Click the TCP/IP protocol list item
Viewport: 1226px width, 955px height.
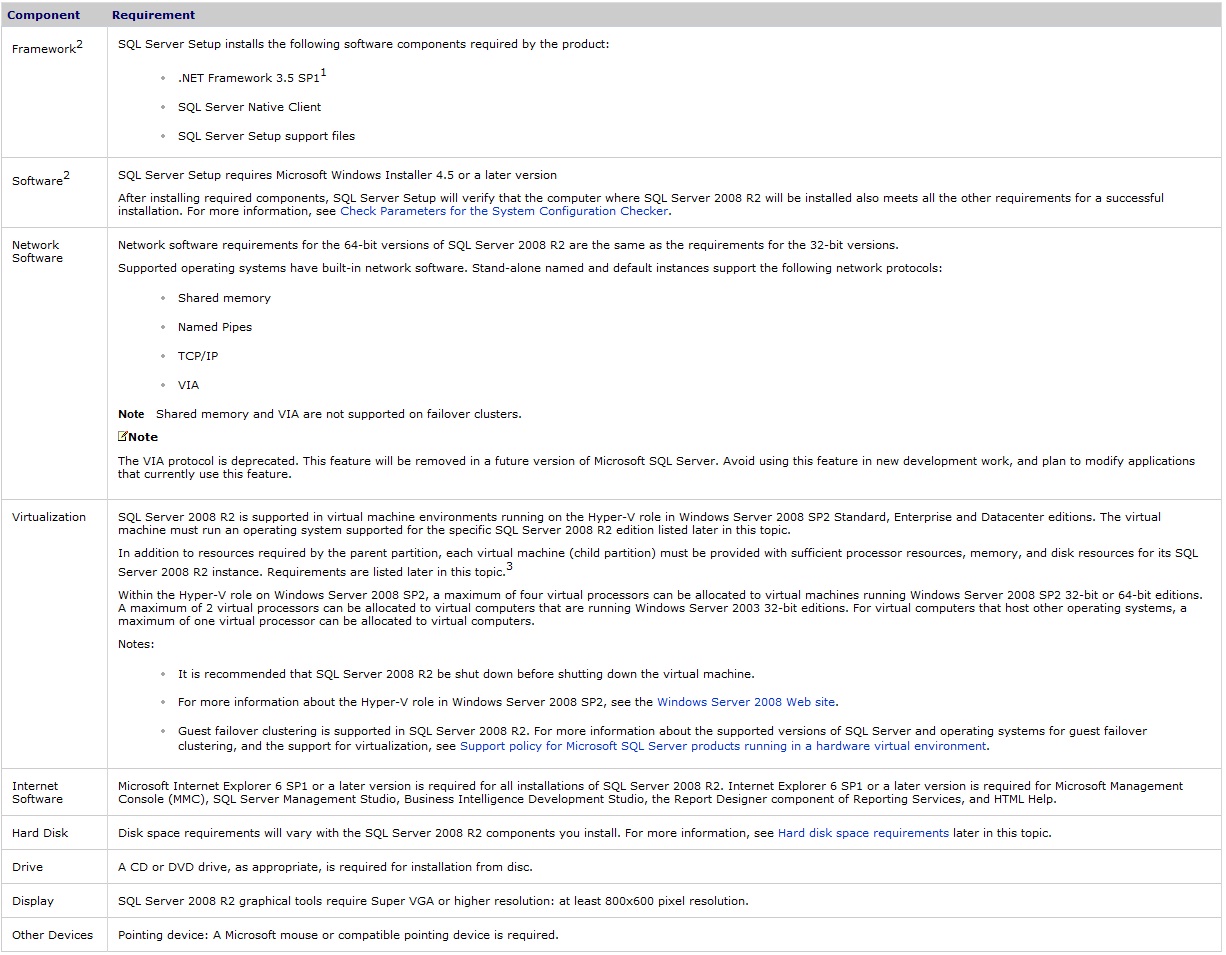pyautogui.click(x=198, y=356)
